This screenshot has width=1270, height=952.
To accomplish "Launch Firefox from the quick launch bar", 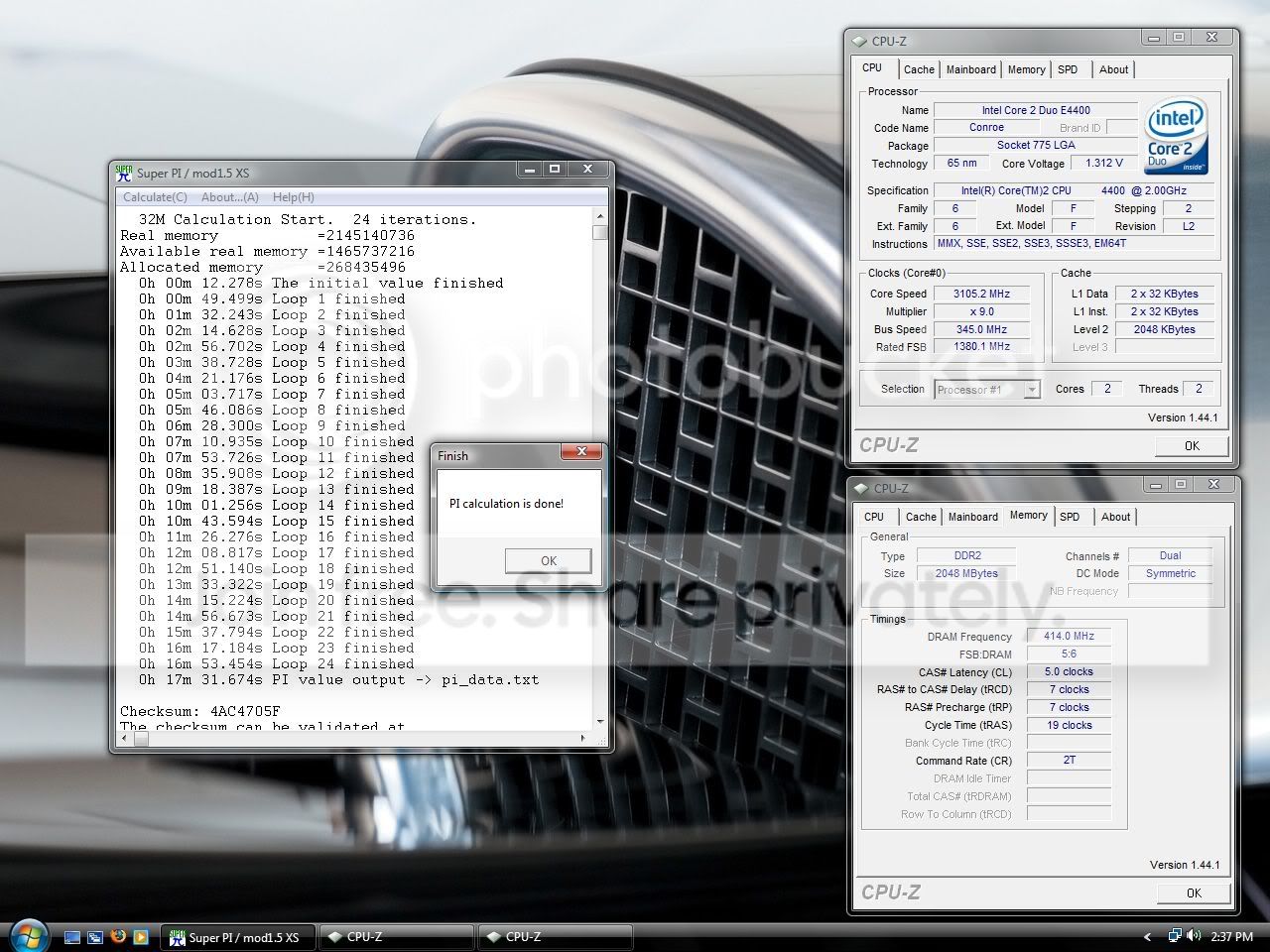I will click(x=118, y=936).
